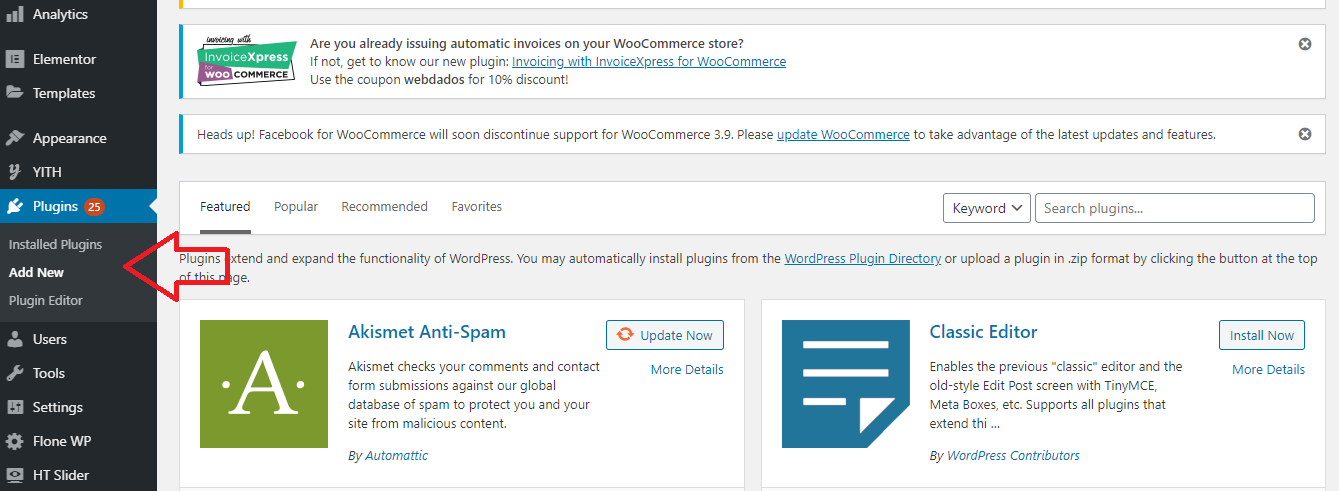Click Install Now for Classic Editor
This screenshot has width=1339, height=491.
point(1262,335)
